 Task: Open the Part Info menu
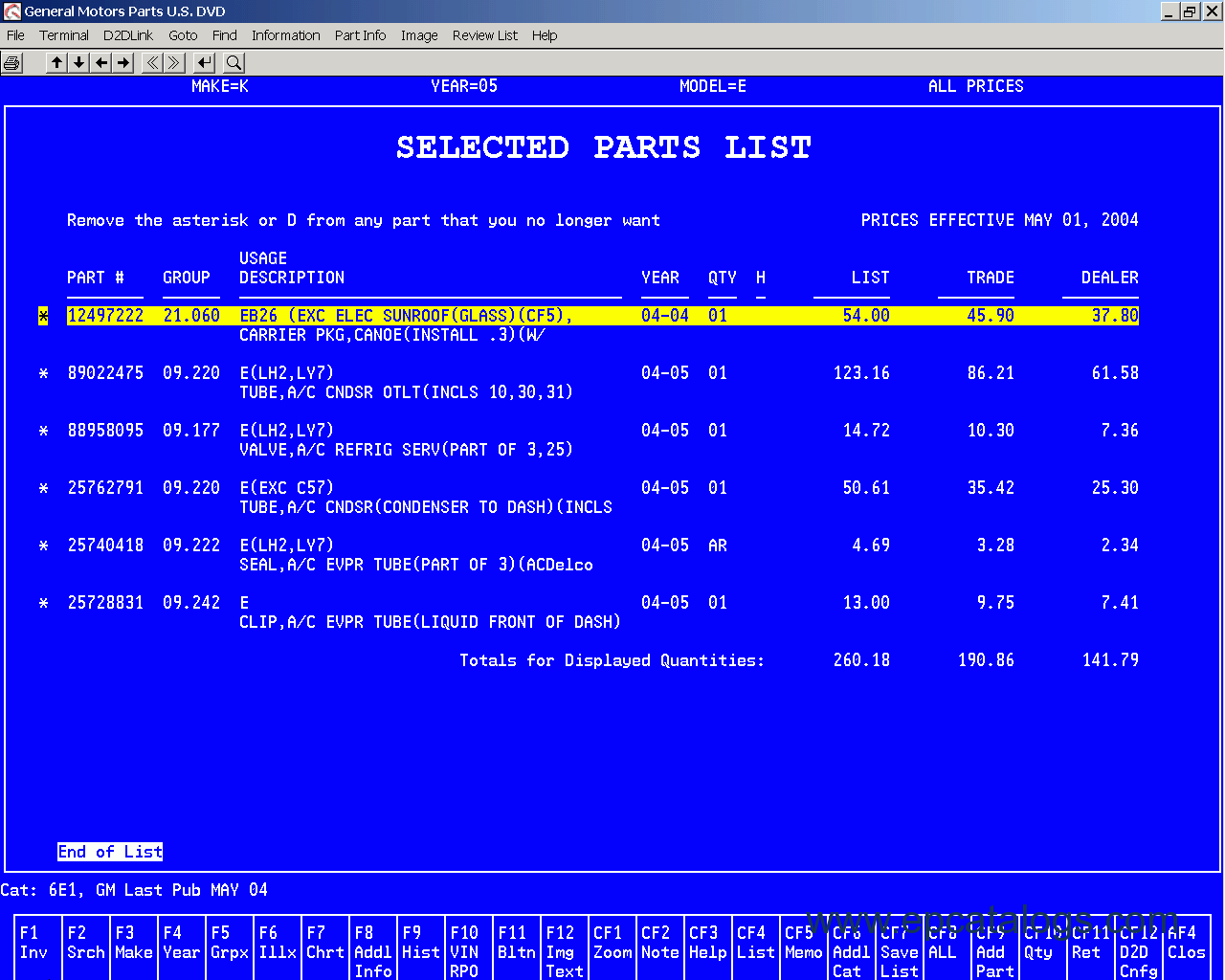[360, 35]
